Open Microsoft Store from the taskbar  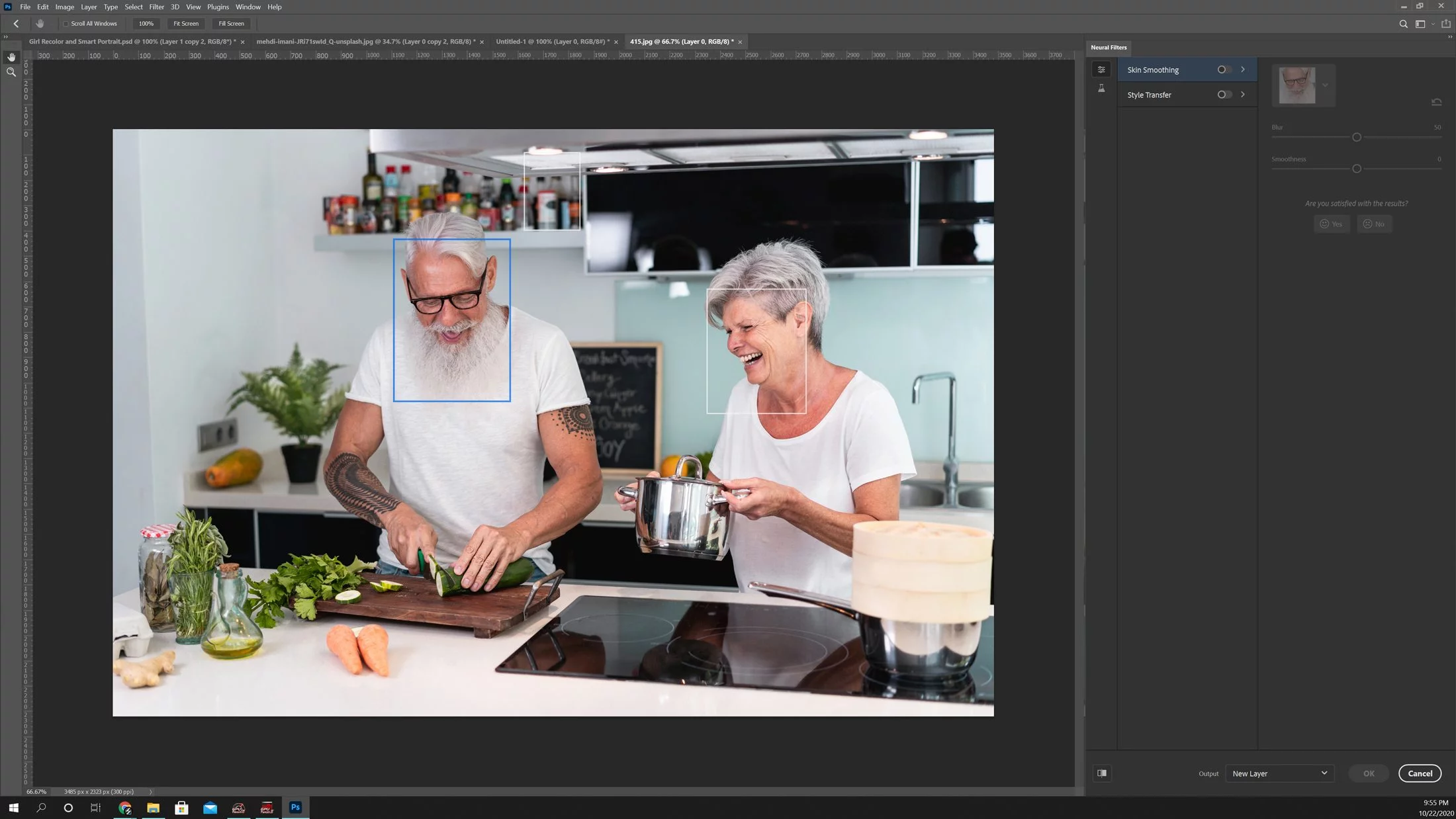pyautogui.click(x=181, y=808)
